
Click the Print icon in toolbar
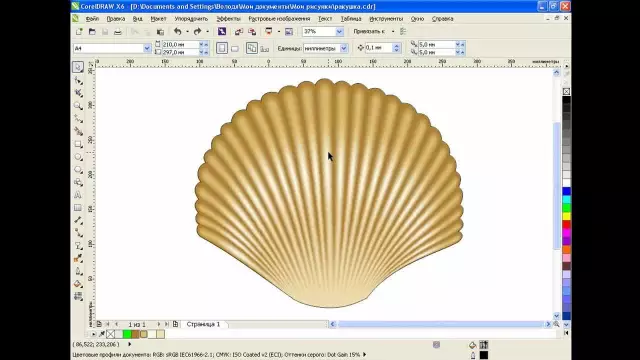(118, 31)
